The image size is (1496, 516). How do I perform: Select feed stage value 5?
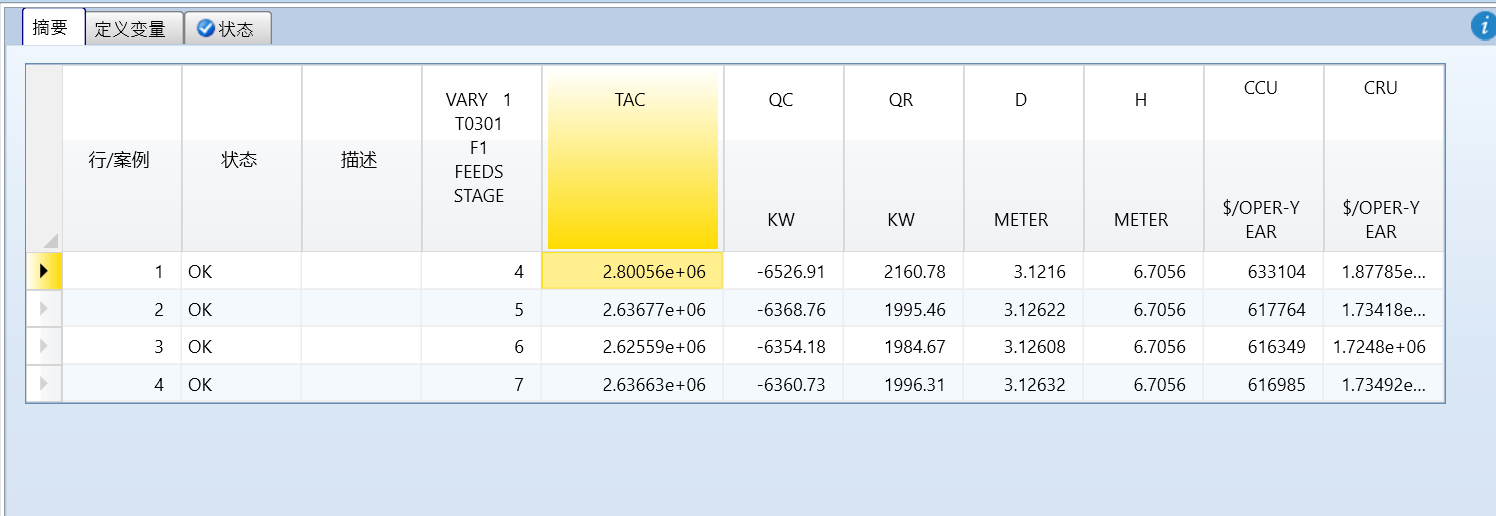click(x=481, y=309)
